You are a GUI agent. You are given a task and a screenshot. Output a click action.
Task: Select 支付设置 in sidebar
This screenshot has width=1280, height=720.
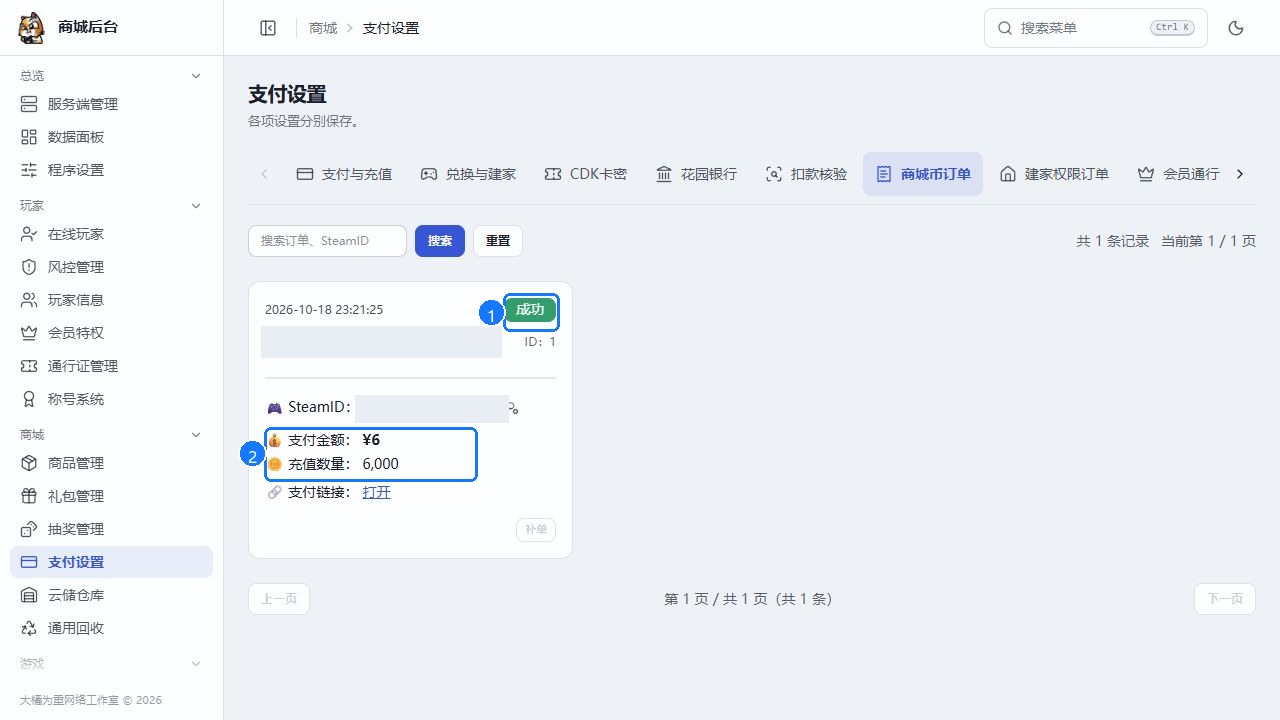(x=111, y=562)
